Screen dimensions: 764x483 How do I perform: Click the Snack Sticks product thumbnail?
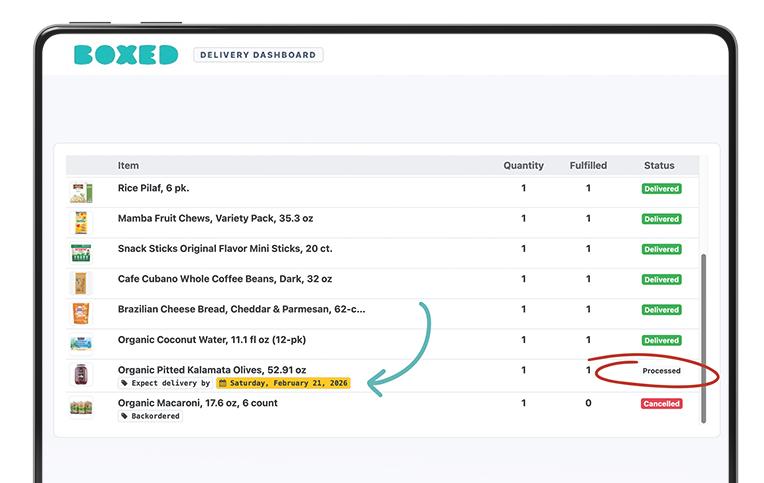(x=81, y=253)
